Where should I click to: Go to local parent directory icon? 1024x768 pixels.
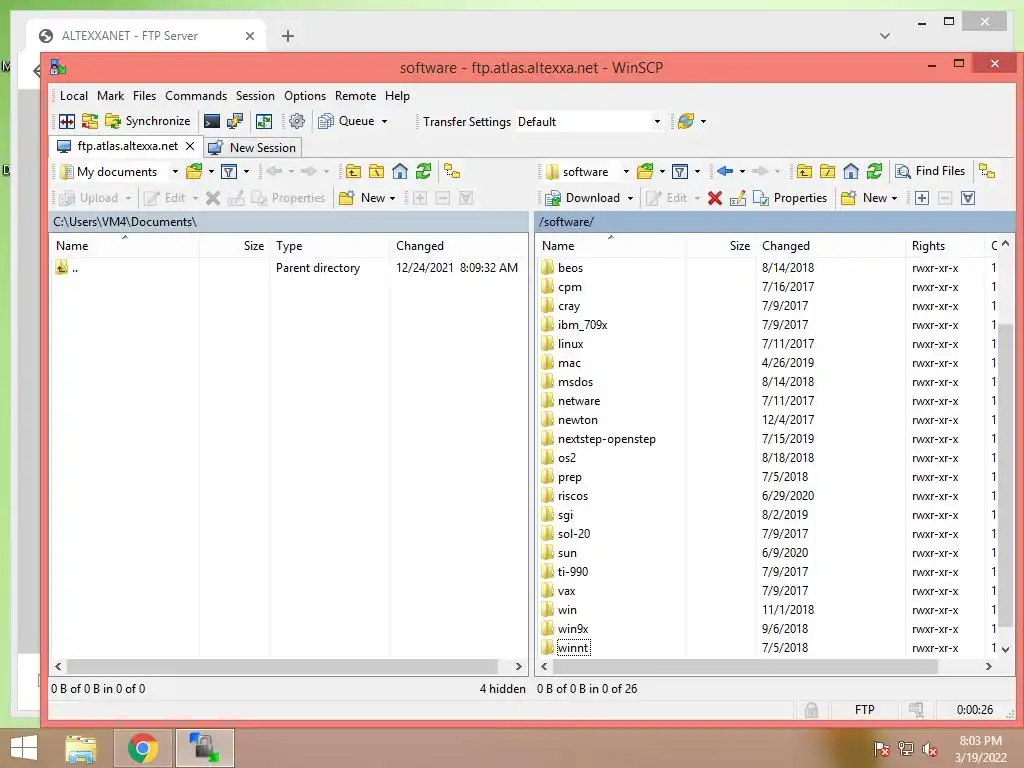(353, 172)
